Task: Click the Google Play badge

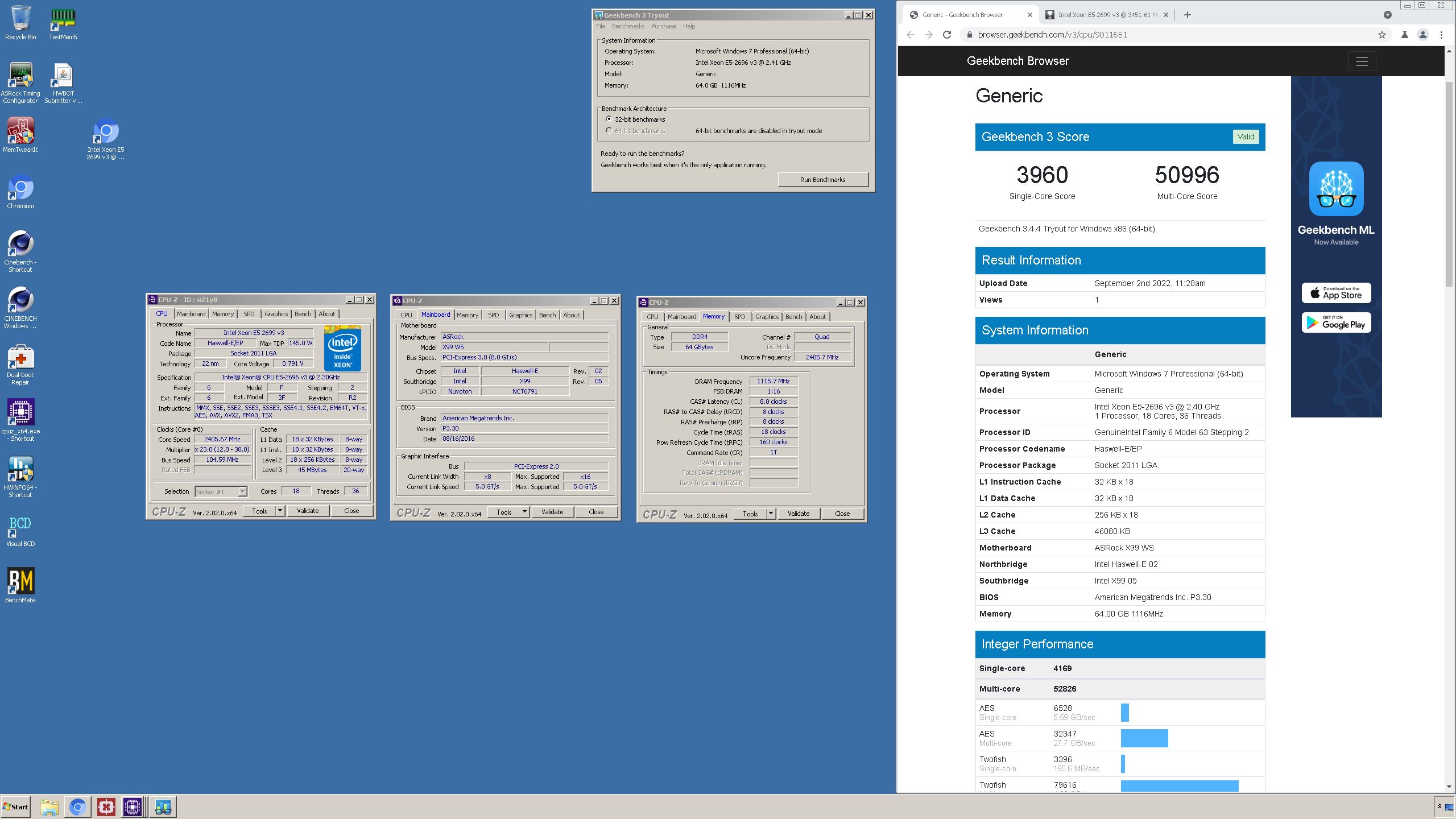Action: (1336, 323)
